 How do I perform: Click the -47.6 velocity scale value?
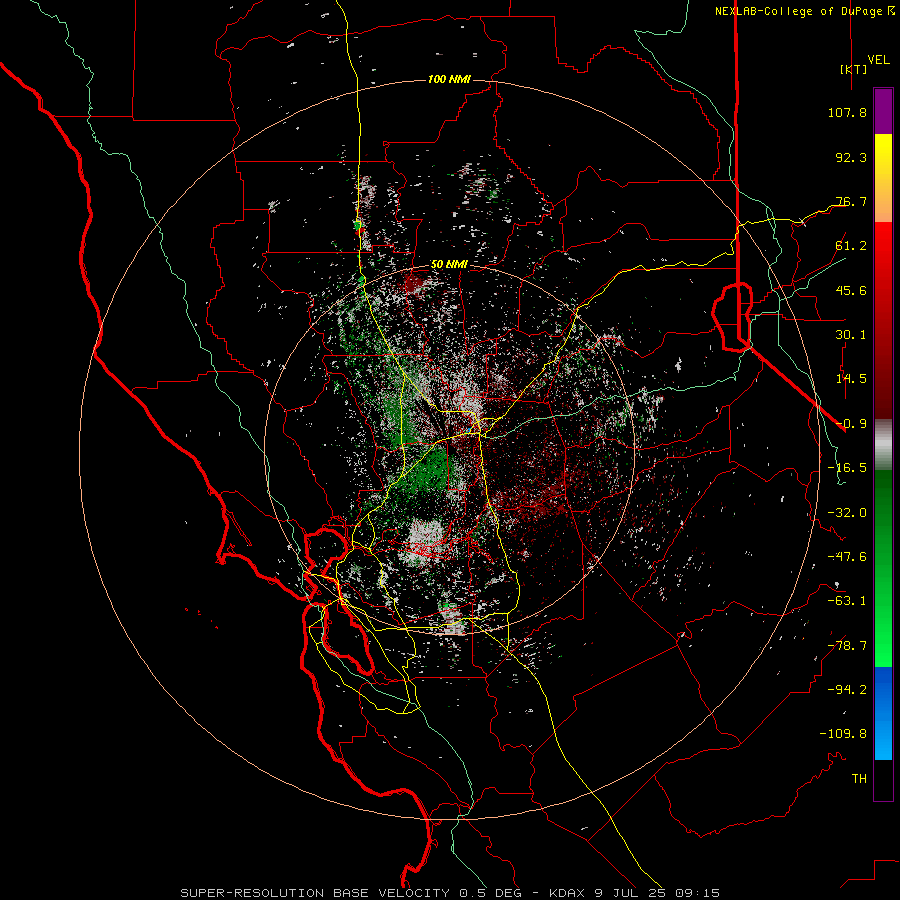click(847, 557)
